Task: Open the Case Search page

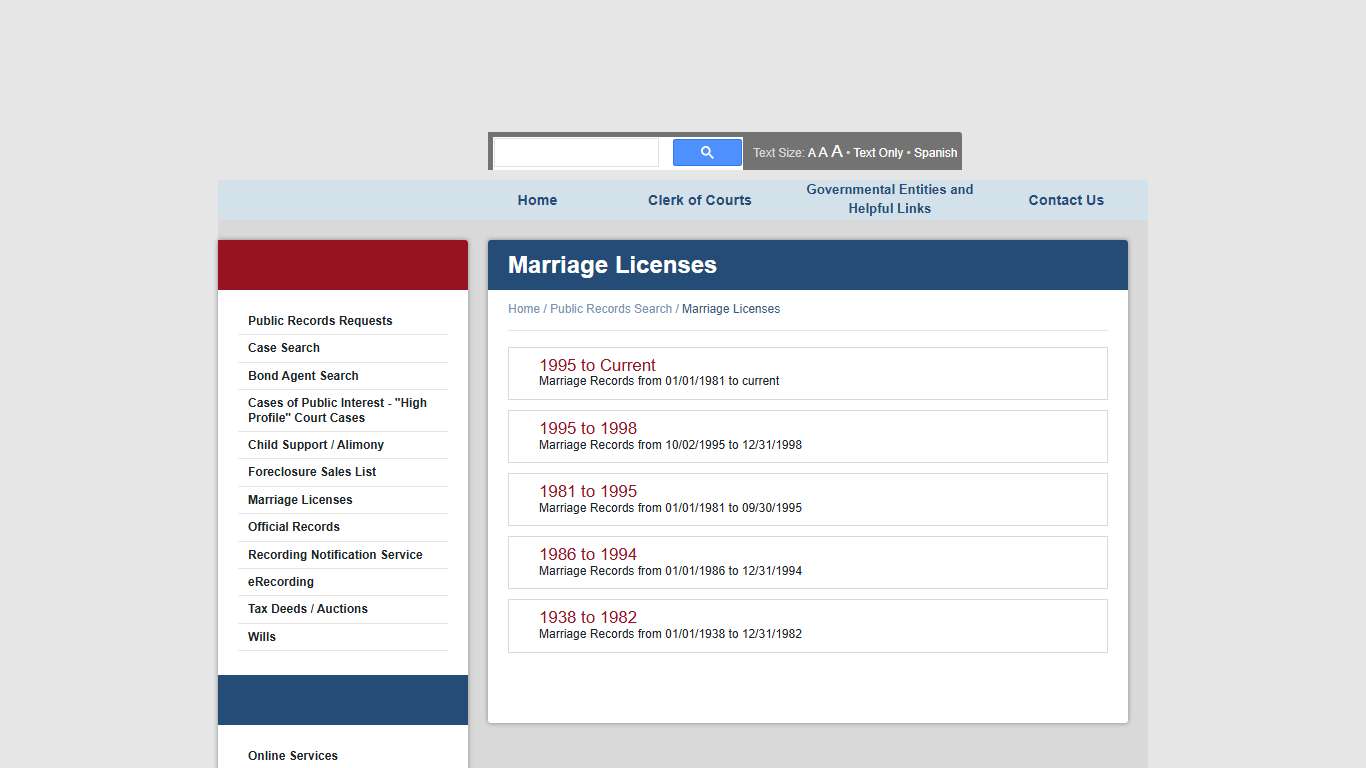Action: click(283, 347)
